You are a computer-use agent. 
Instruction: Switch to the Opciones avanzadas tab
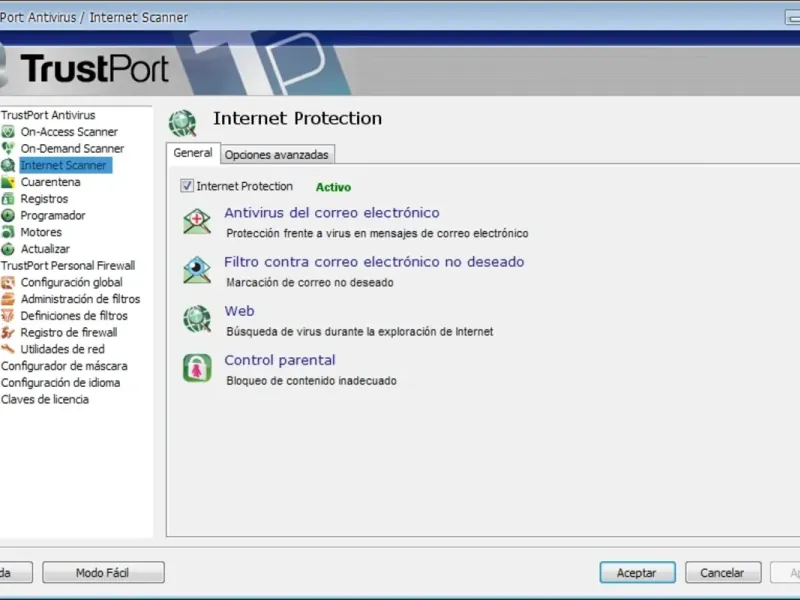[x=276, y=155]
